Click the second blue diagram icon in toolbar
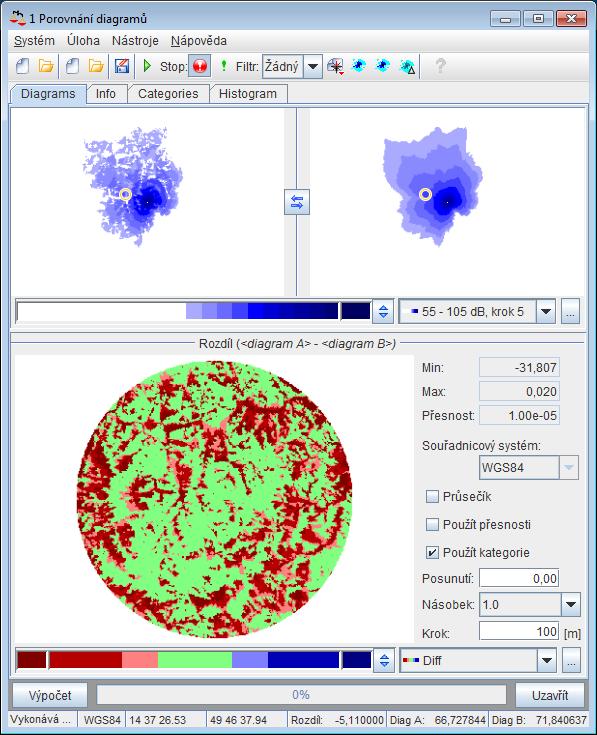Viewport: 597px width, 735px height. click(383, 66)
